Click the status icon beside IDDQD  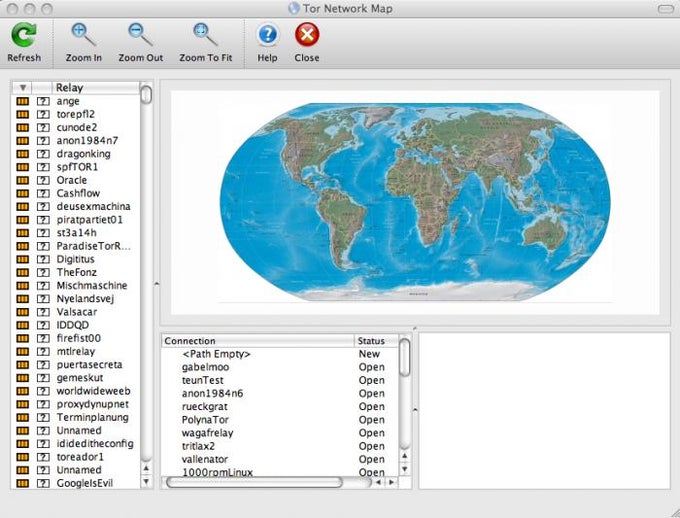coord(23,325)
